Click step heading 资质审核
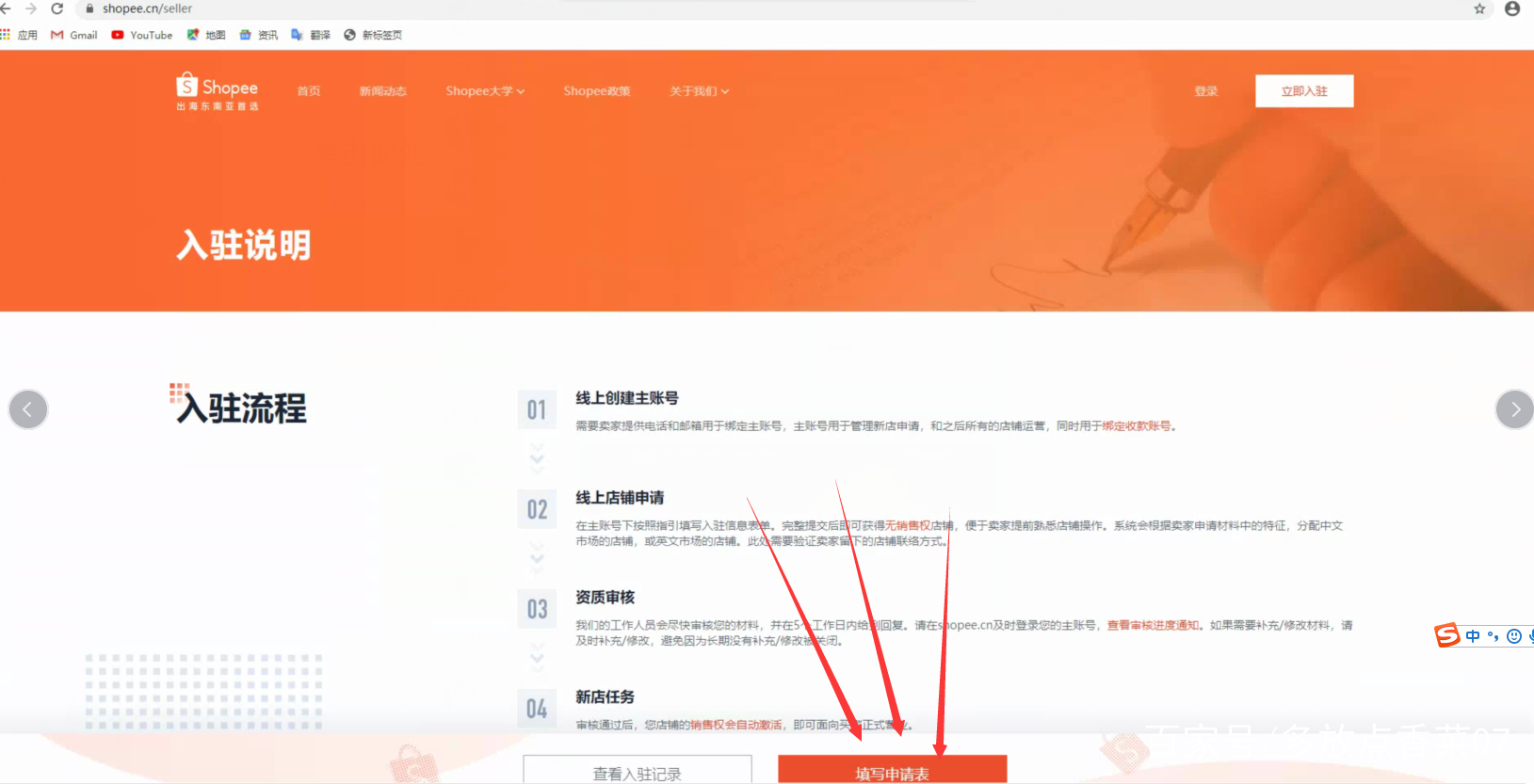Image resolution: width=1534 pixels, height=784 pixels. (606, 598)
